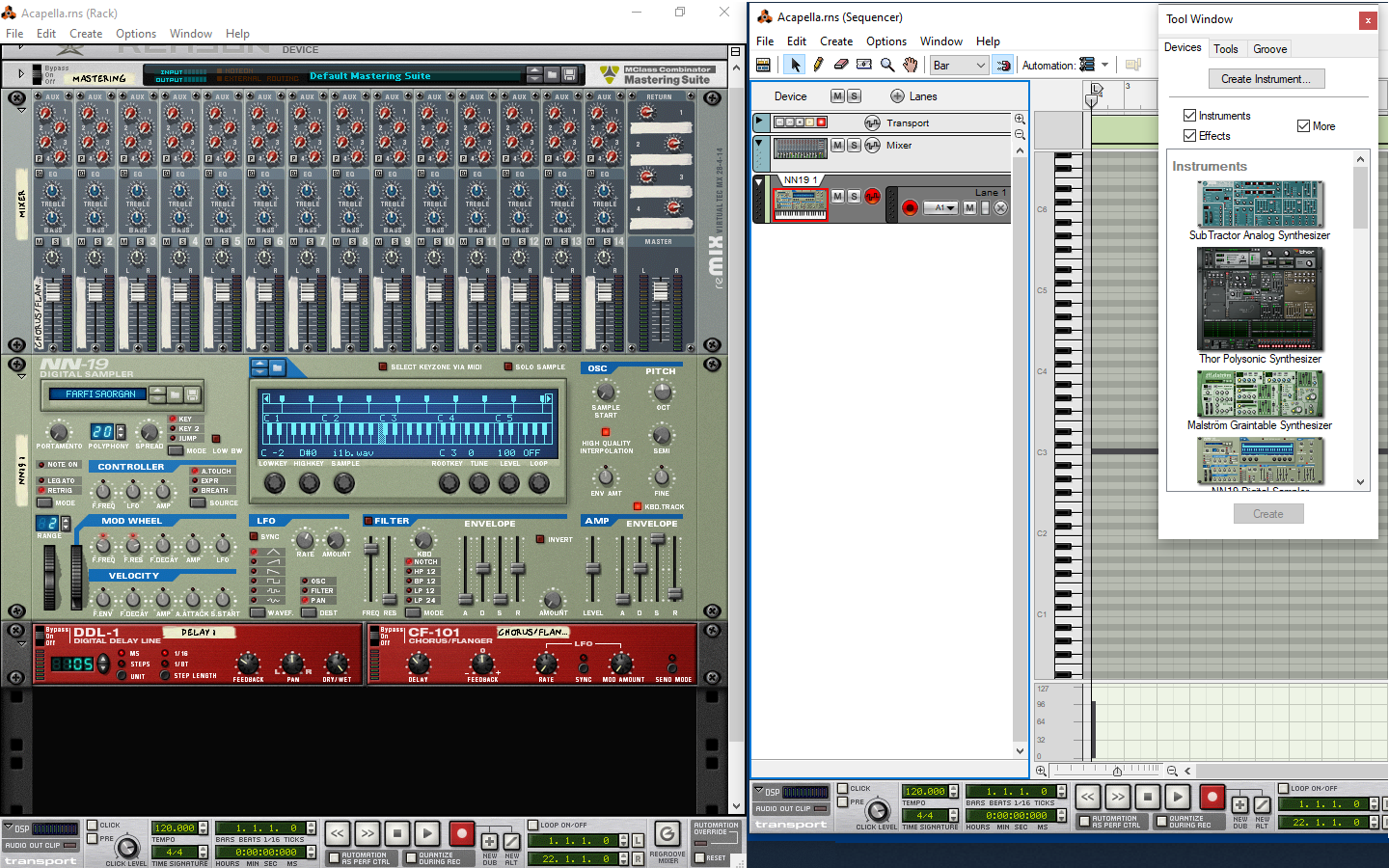Click the Create Instrument... button
Viewport: 1389px width, 868px height.
click(x=1266, y=79)
